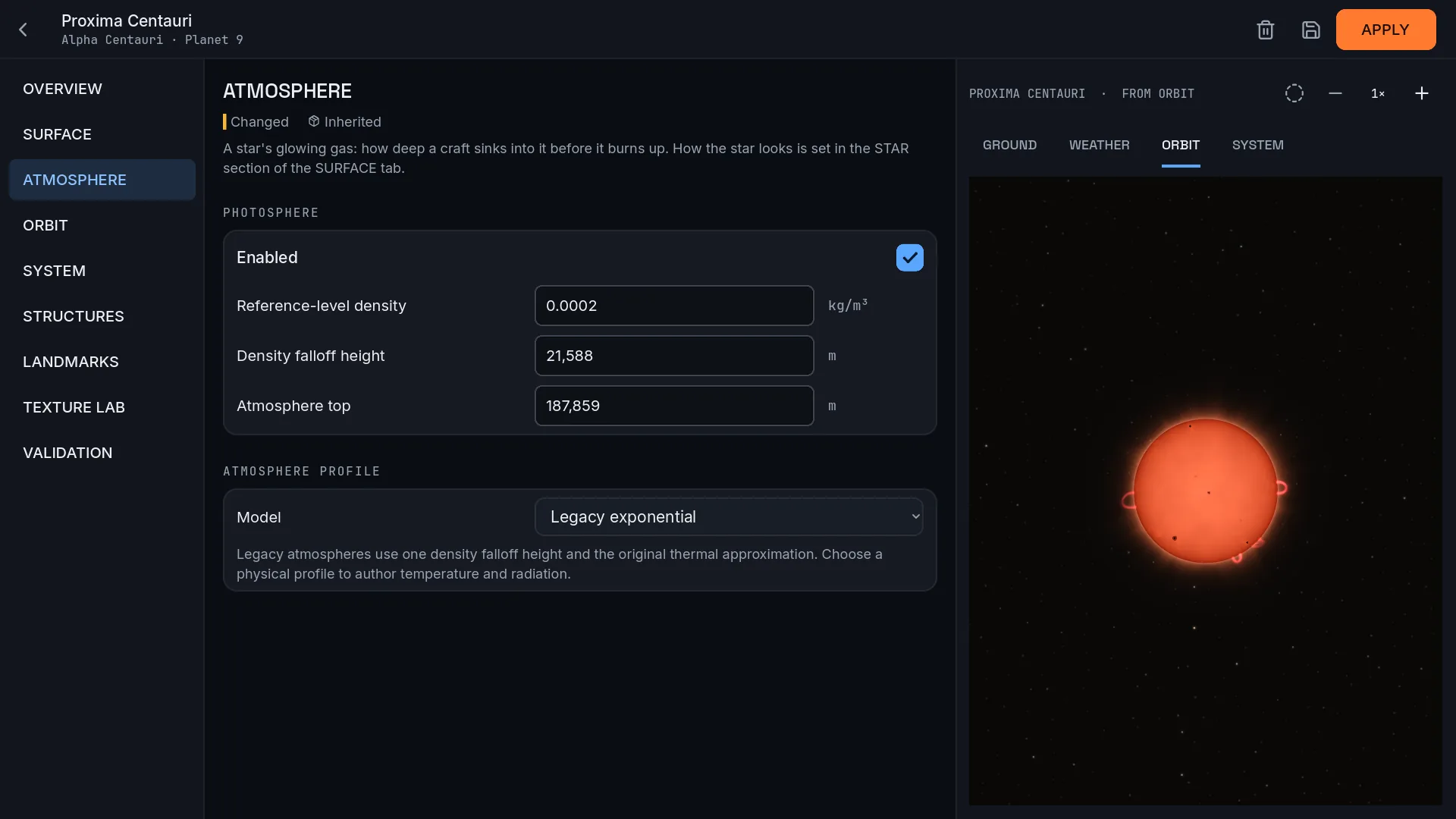Screen dimensions: 1456x819
Task: Open the ORBIT section in sidebar
Action: click(102, 225)
